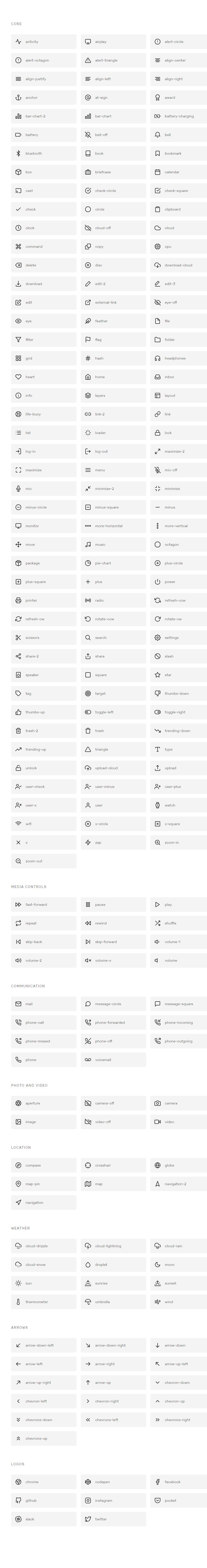The height and width of the screenshot is (1568, 207).
Task: Click the bluetooth icon
Action: click(x=18, y=153)
